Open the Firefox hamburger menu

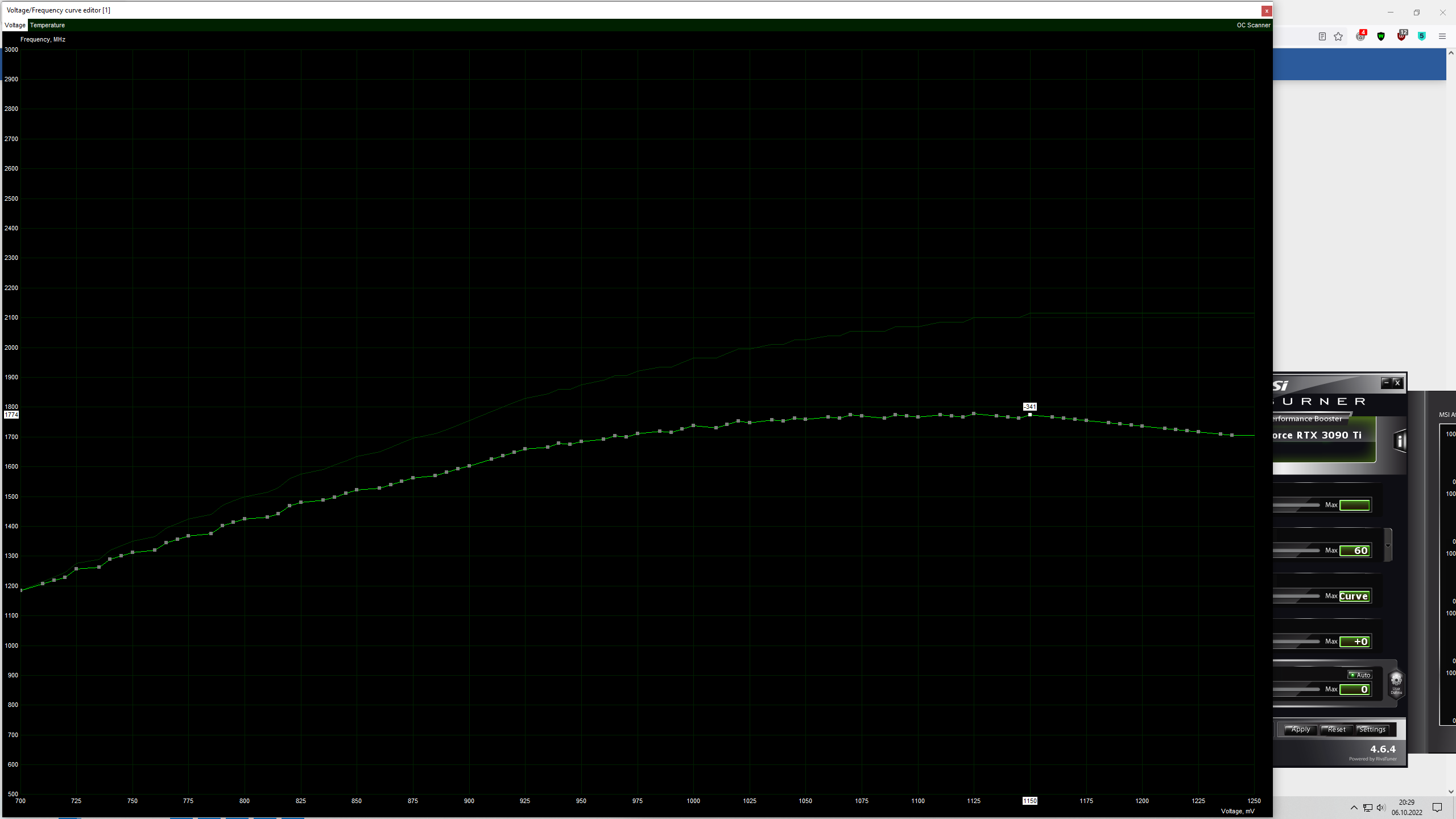pos(1442,36)
